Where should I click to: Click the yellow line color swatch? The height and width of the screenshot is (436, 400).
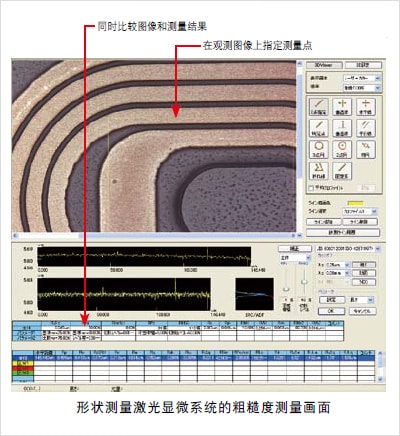356,203
